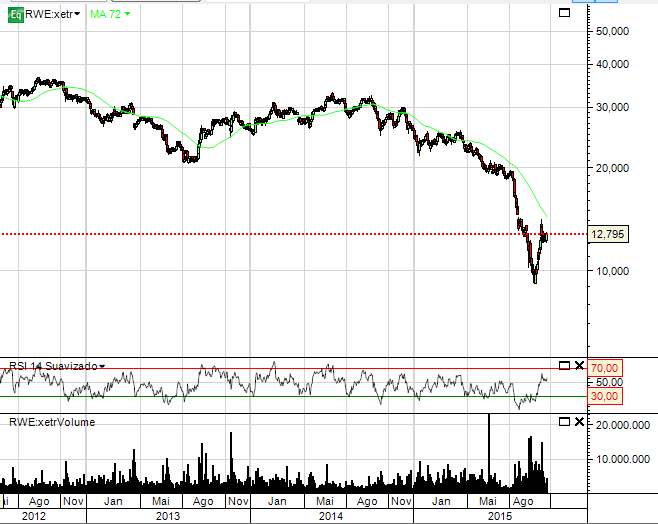Click the green Eq equity icon
Image resolution: width=658 pixels, height=524 pixels.
[x=16, y=15]
